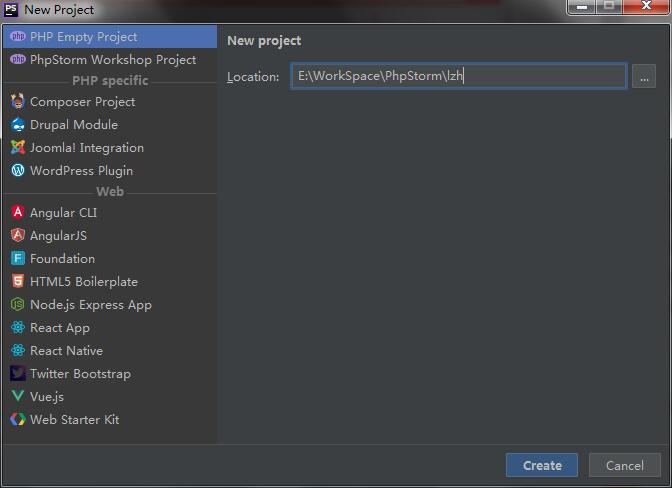Click the AngularJS shield icon
Viewport: 672px width, 488px height.
click(x=18, y=235)
